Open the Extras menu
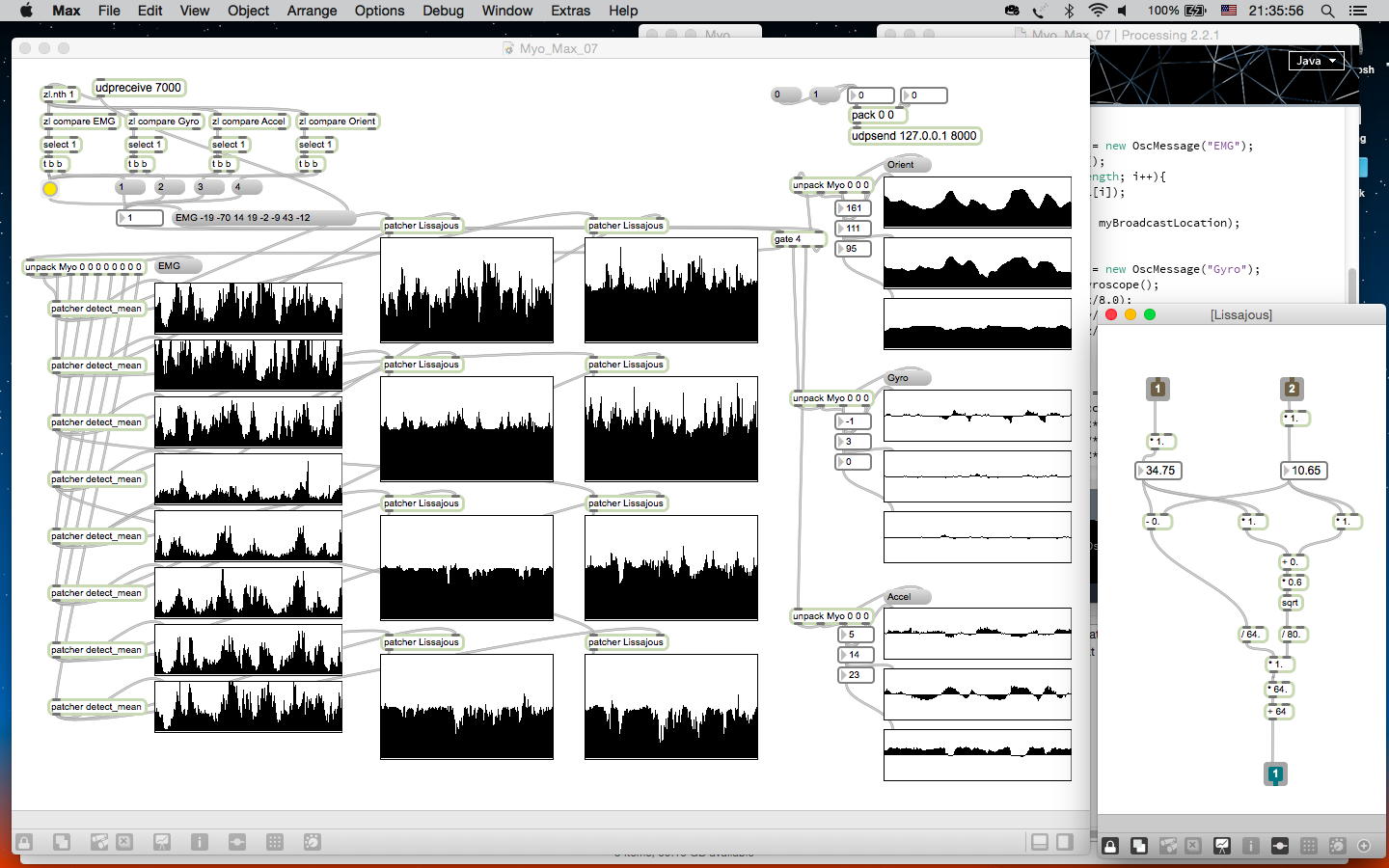 point(570,11)
